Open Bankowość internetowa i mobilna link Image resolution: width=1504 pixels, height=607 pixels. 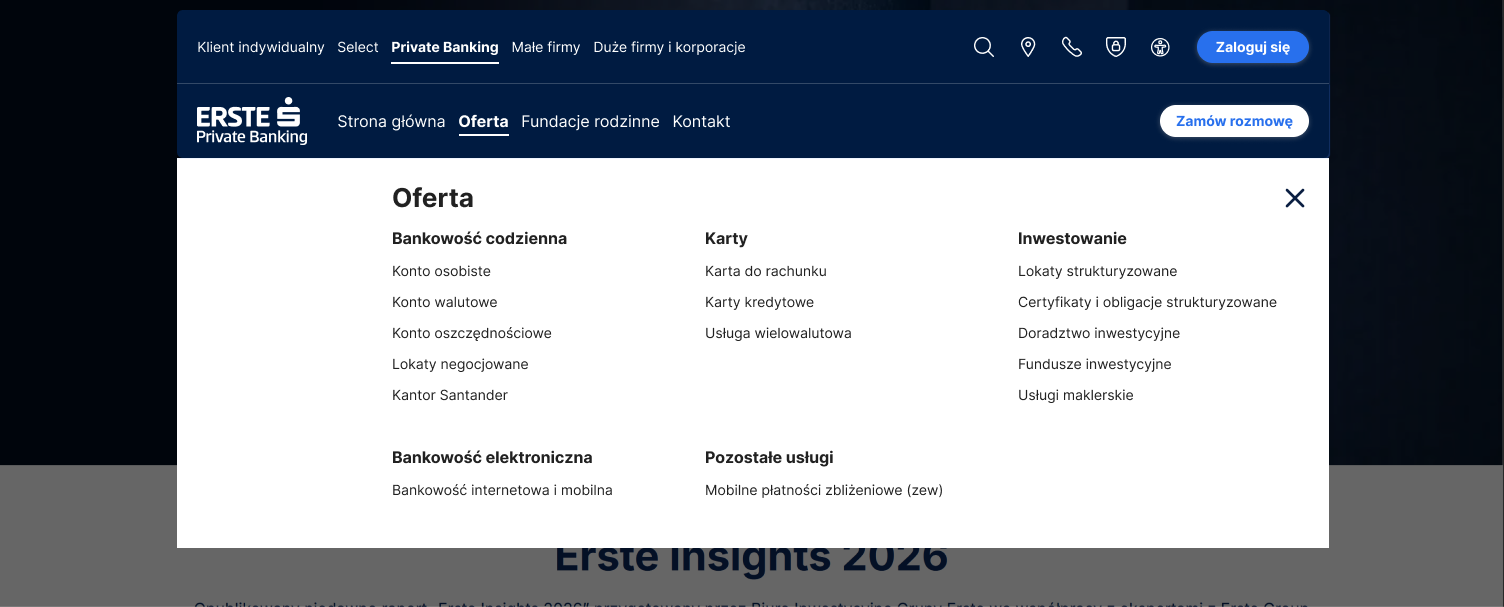[x=502, y=490]
